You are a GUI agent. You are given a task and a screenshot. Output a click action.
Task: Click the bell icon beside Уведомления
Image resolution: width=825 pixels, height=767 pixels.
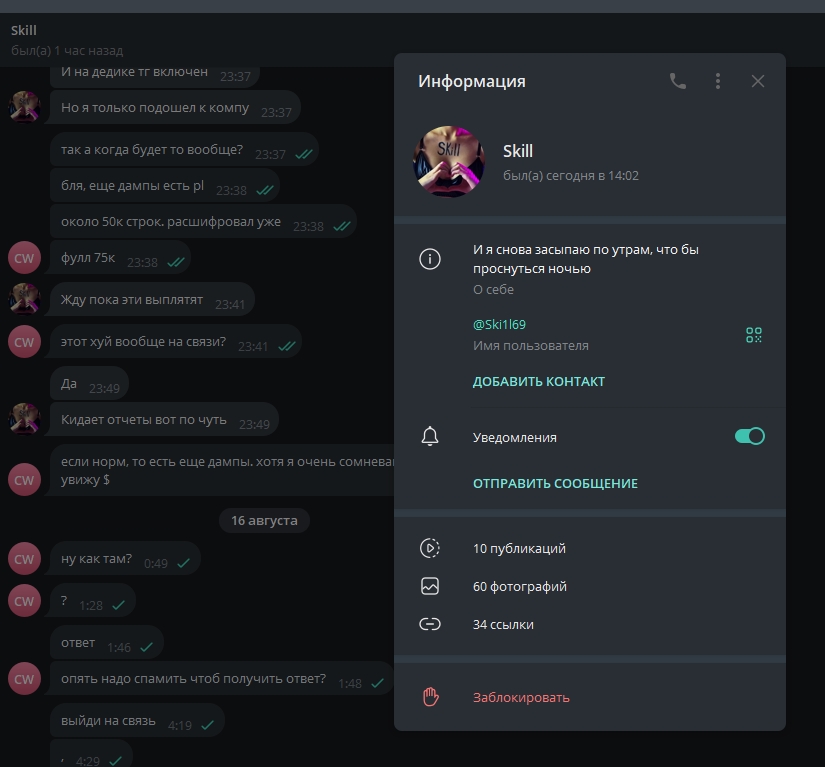(430, 436)
